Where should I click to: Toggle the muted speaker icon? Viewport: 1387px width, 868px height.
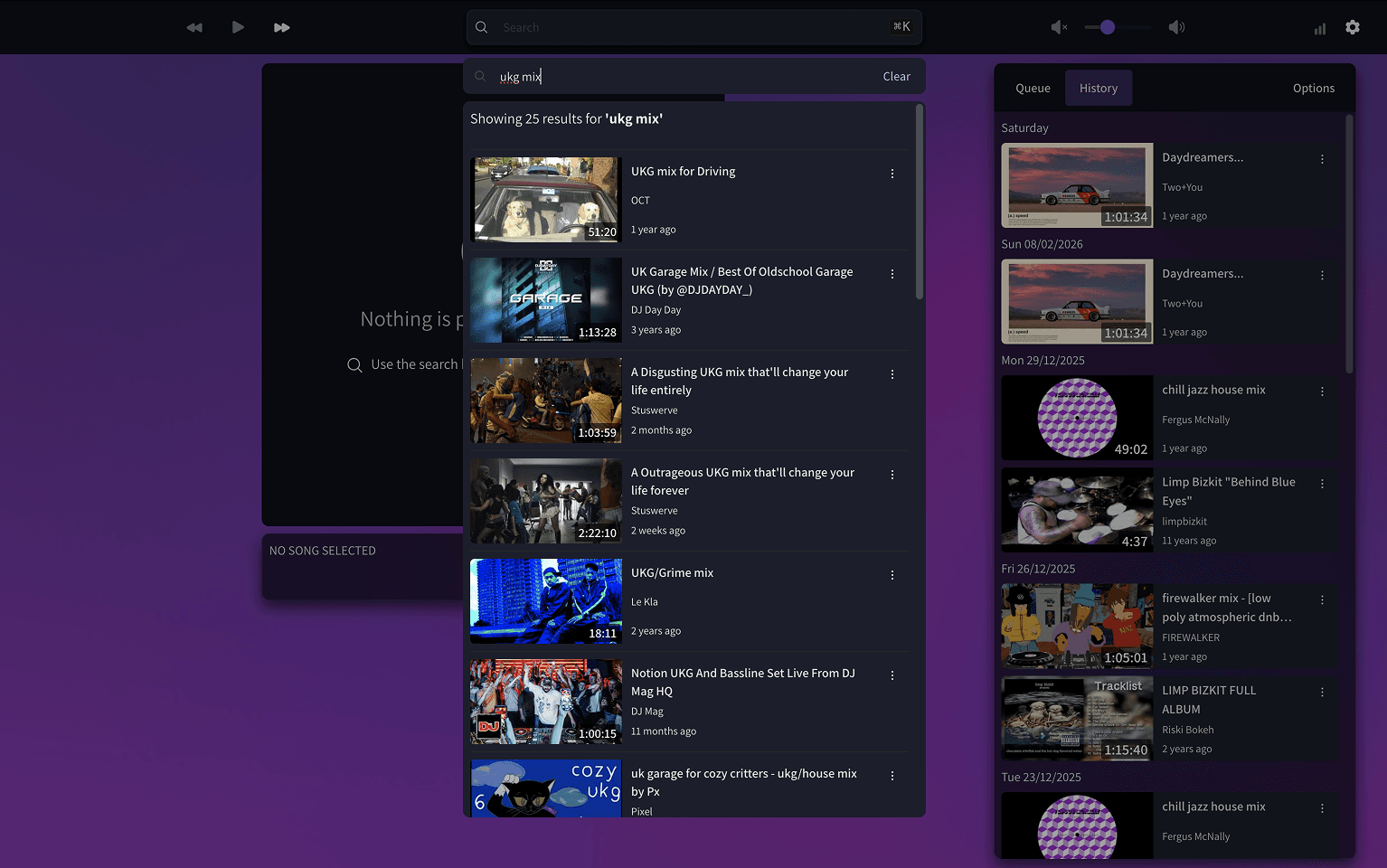coord(1058,27)
